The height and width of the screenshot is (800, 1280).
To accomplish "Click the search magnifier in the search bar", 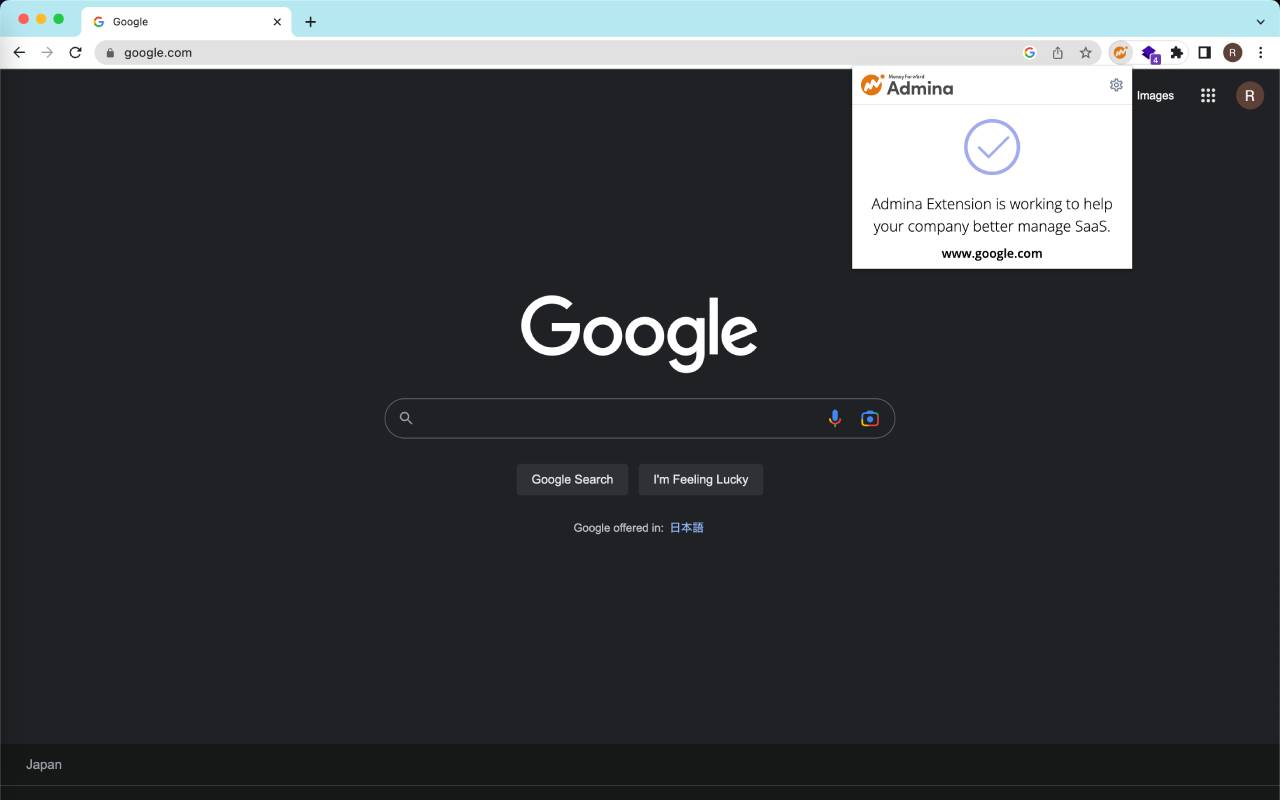I will [x=406, y=418].
